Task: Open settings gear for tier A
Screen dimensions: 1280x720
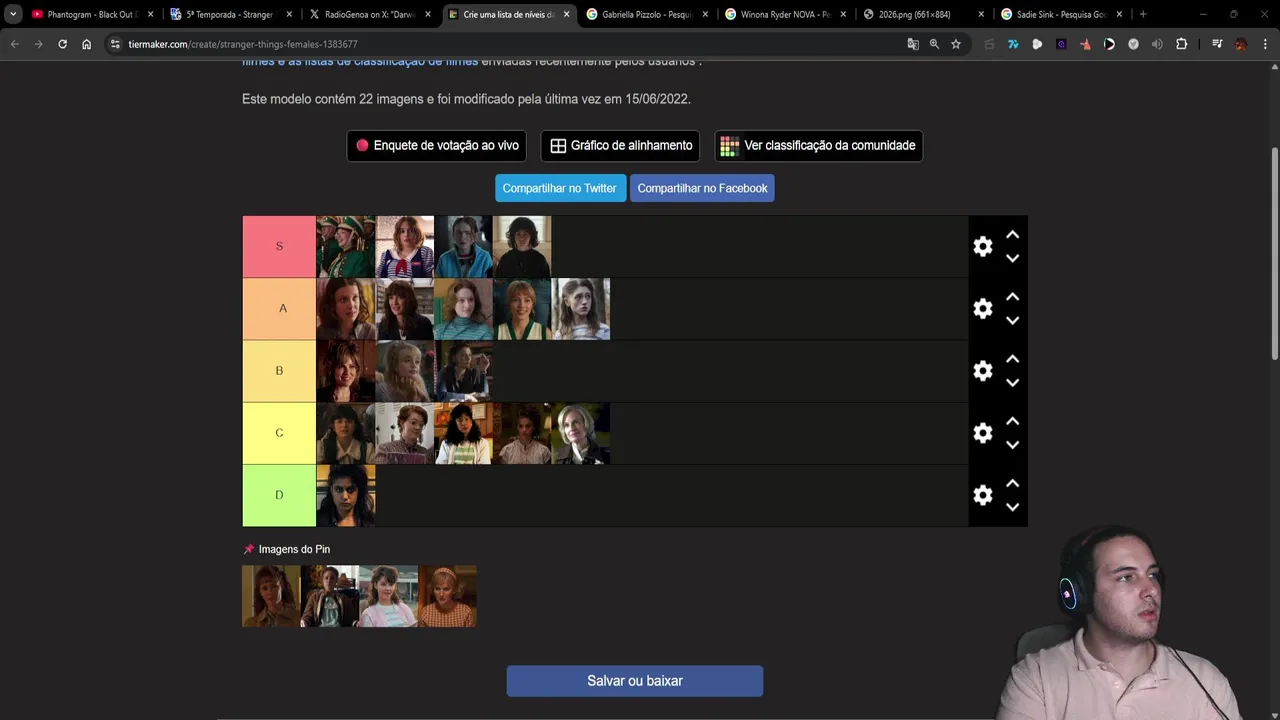Action: tap(983, 309)
